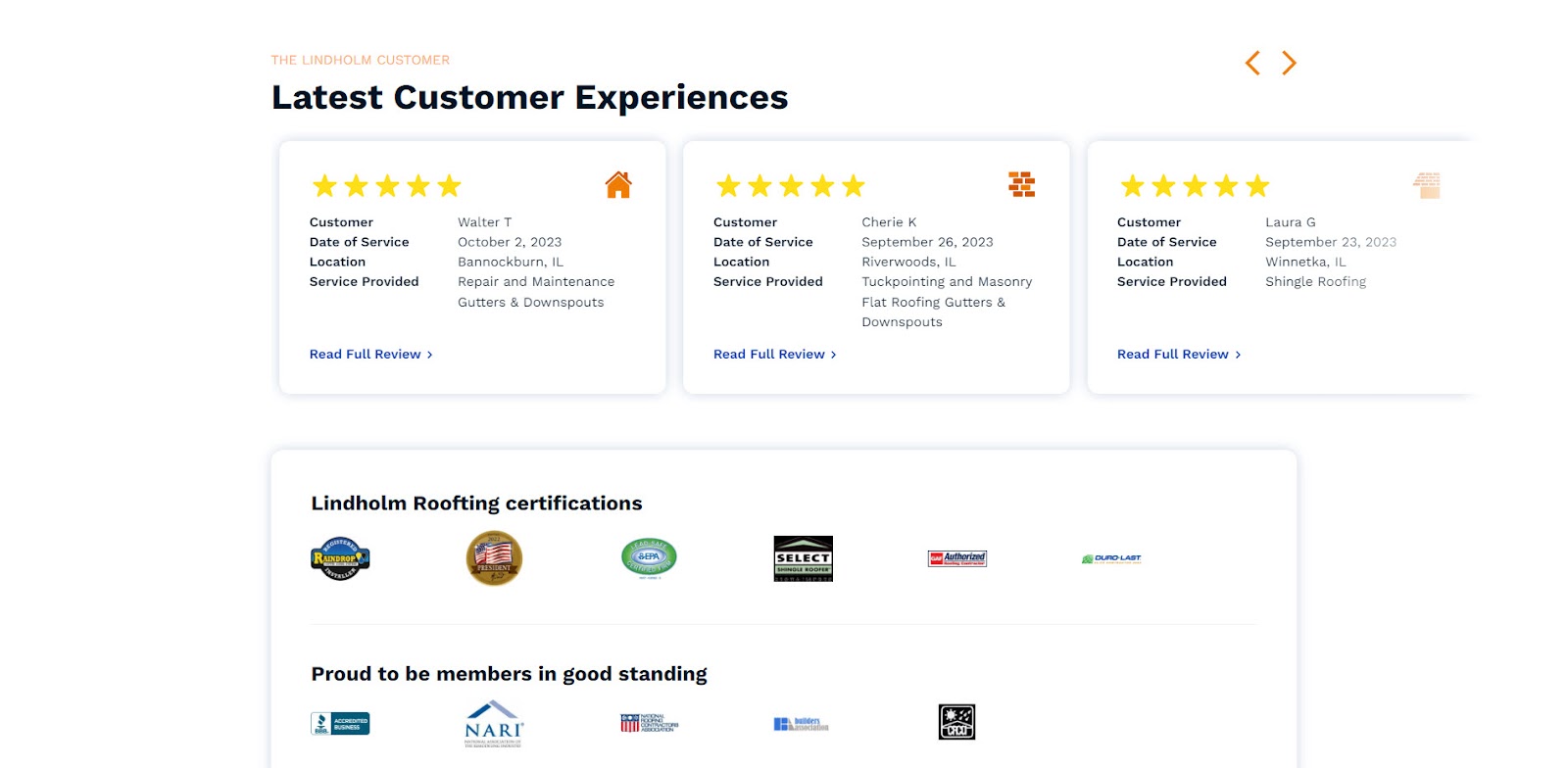This screenshot has height=768, width=1568.
Task: Click the next reviews right arrow
Action: 1289,63
